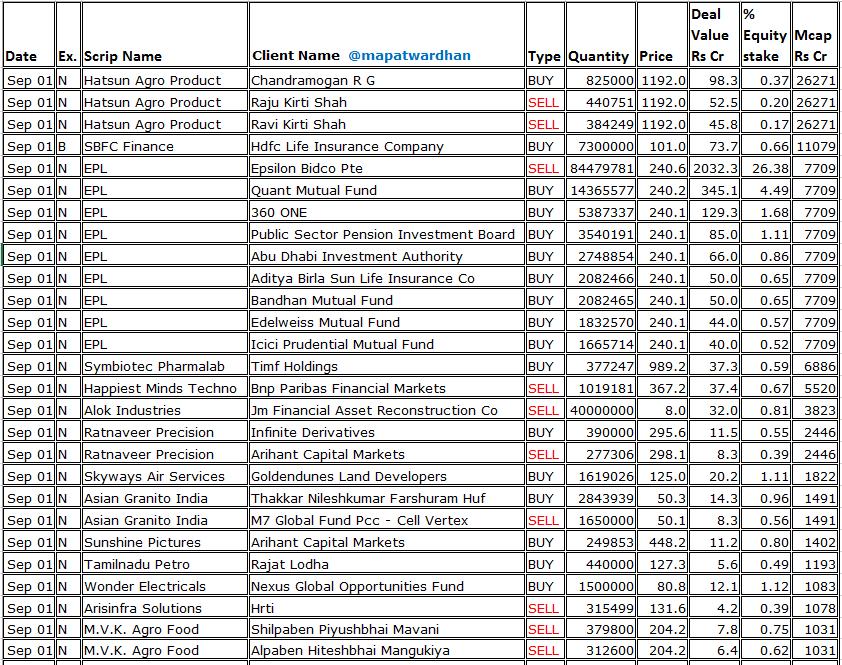Click the 'Mcap Rs Cr' column header
This screenshot has height=665, width=842.
[815, 34]
